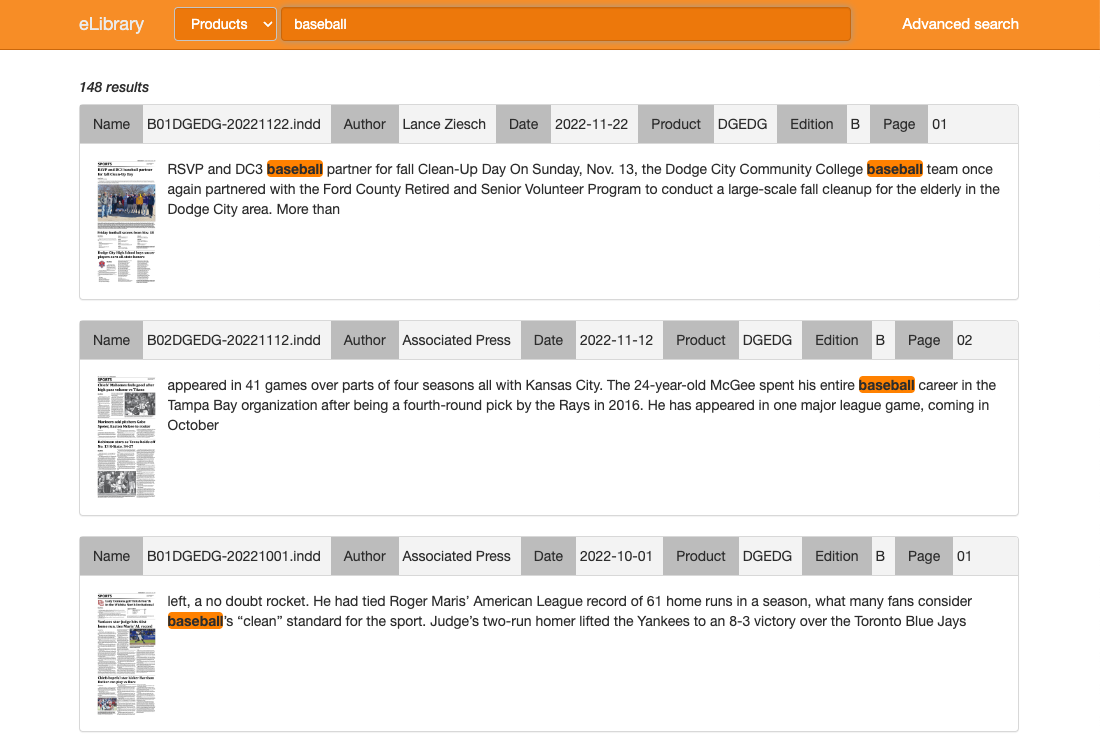The image size is (1100, 747).
Task: Select file name B01DGEDG-20221122.indd
Action: pyautogui.click(x=234, y=124)
